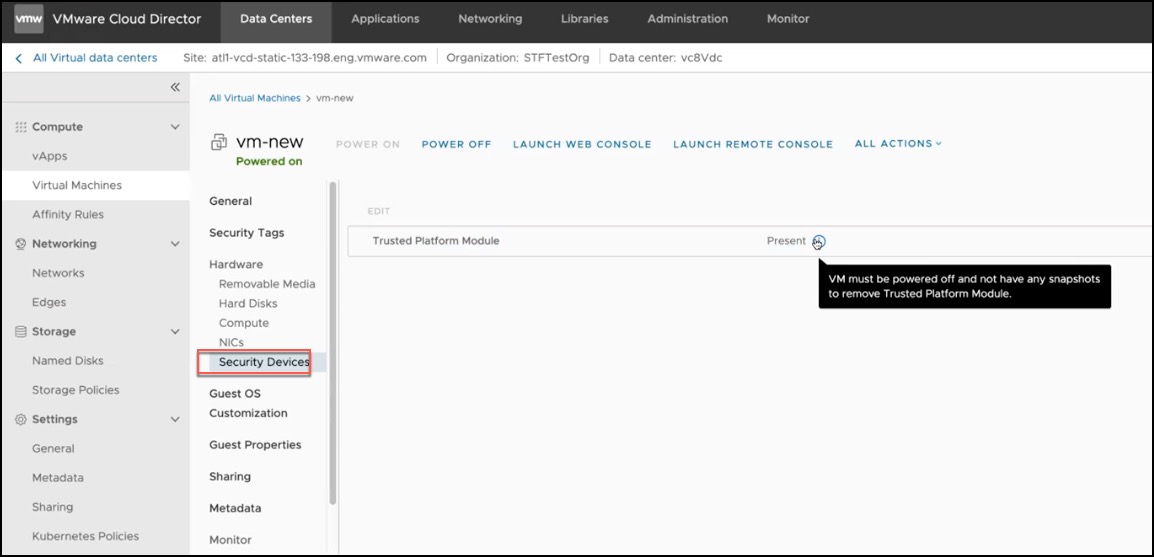Select Security Devices under Hardware
Screen dimensions: 1154x557
[x=264, y=362]
